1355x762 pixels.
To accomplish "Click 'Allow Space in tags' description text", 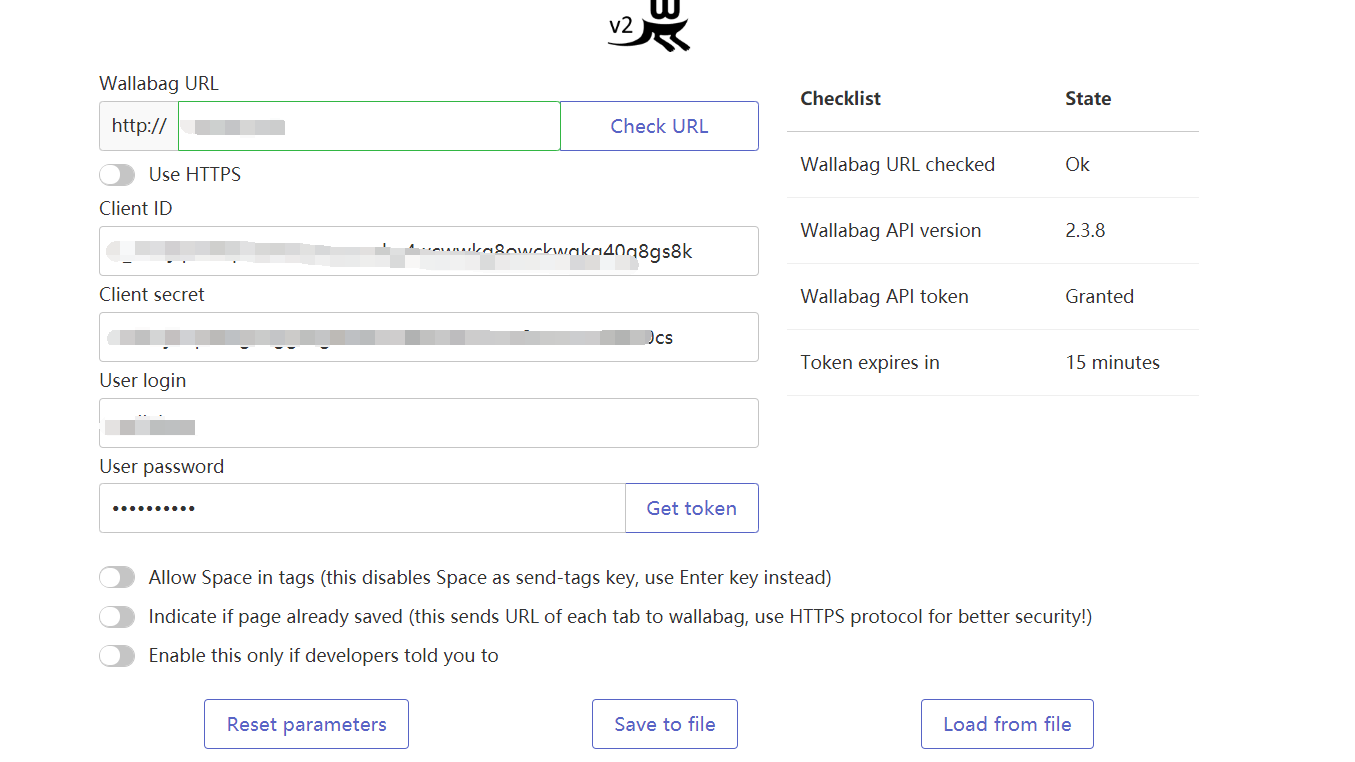I will pyautogui.click(x=490, y=578).
